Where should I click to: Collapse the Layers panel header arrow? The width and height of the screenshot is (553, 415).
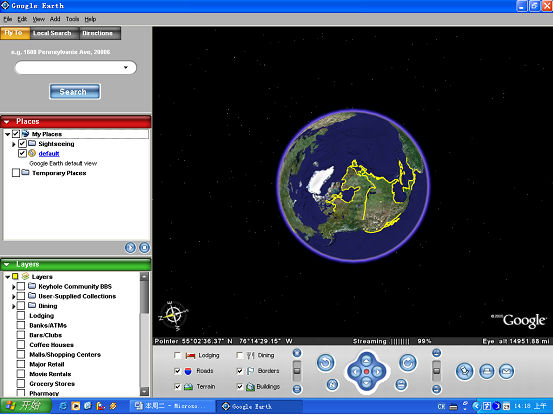coord(6,264)
